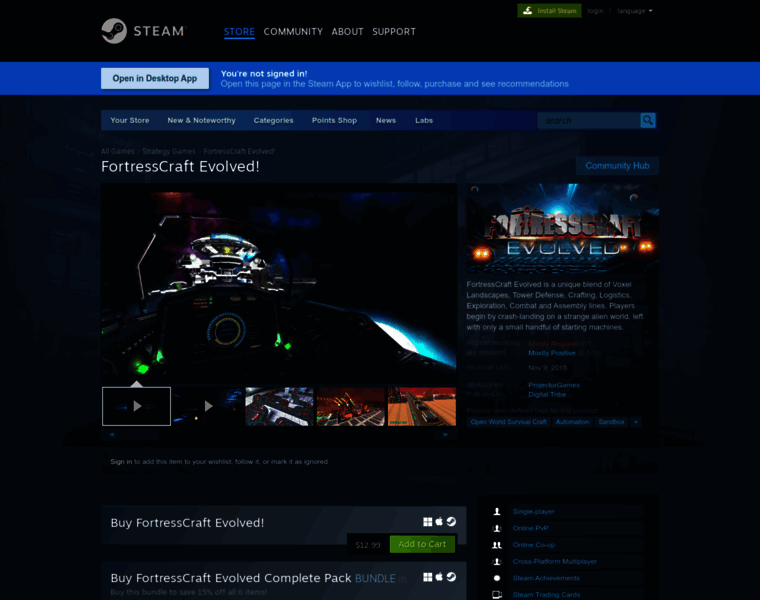
Task: Click the search magnifier icon
Action: coord(648,120)
